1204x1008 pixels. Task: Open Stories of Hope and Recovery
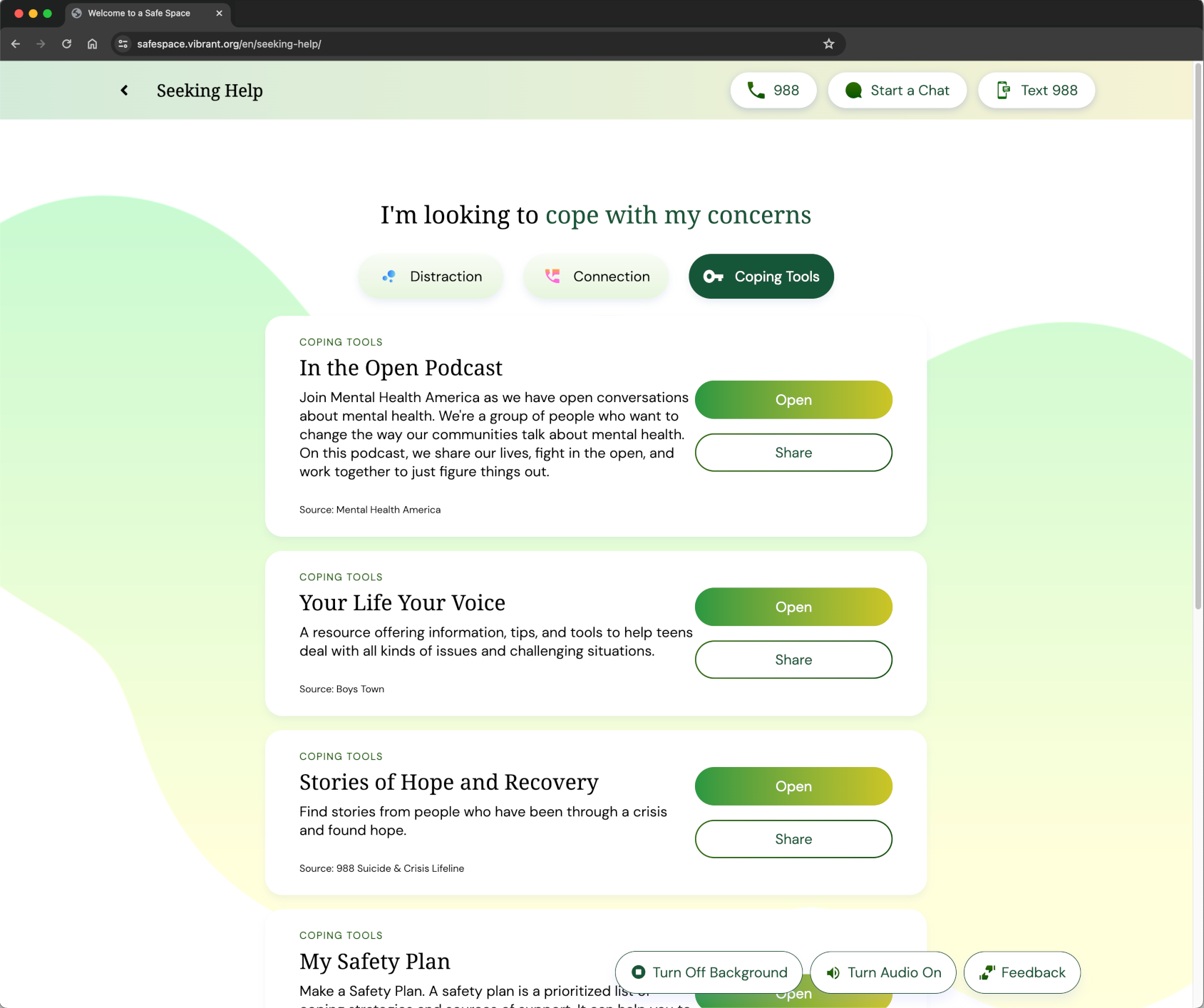(x=793, y=786)
